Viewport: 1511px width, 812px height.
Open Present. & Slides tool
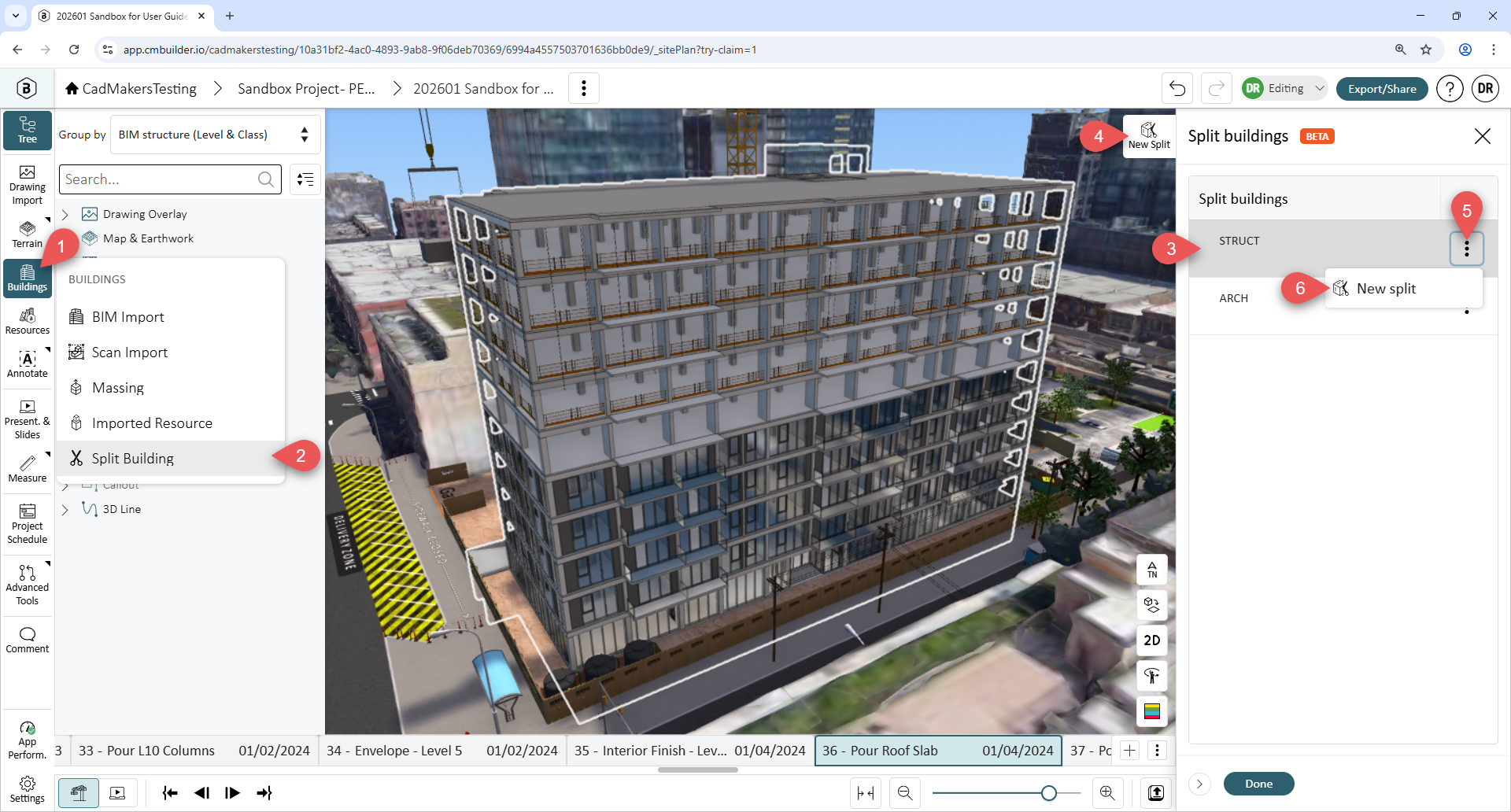(x=28, y=419)
